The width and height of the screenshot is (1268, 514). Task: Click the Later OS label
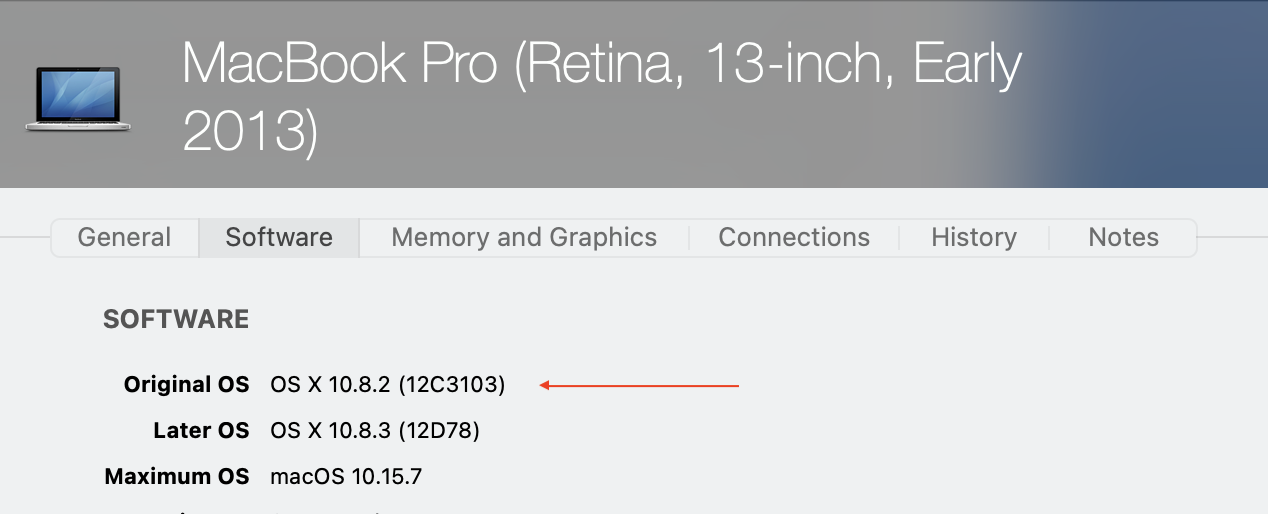coord(200,431)
